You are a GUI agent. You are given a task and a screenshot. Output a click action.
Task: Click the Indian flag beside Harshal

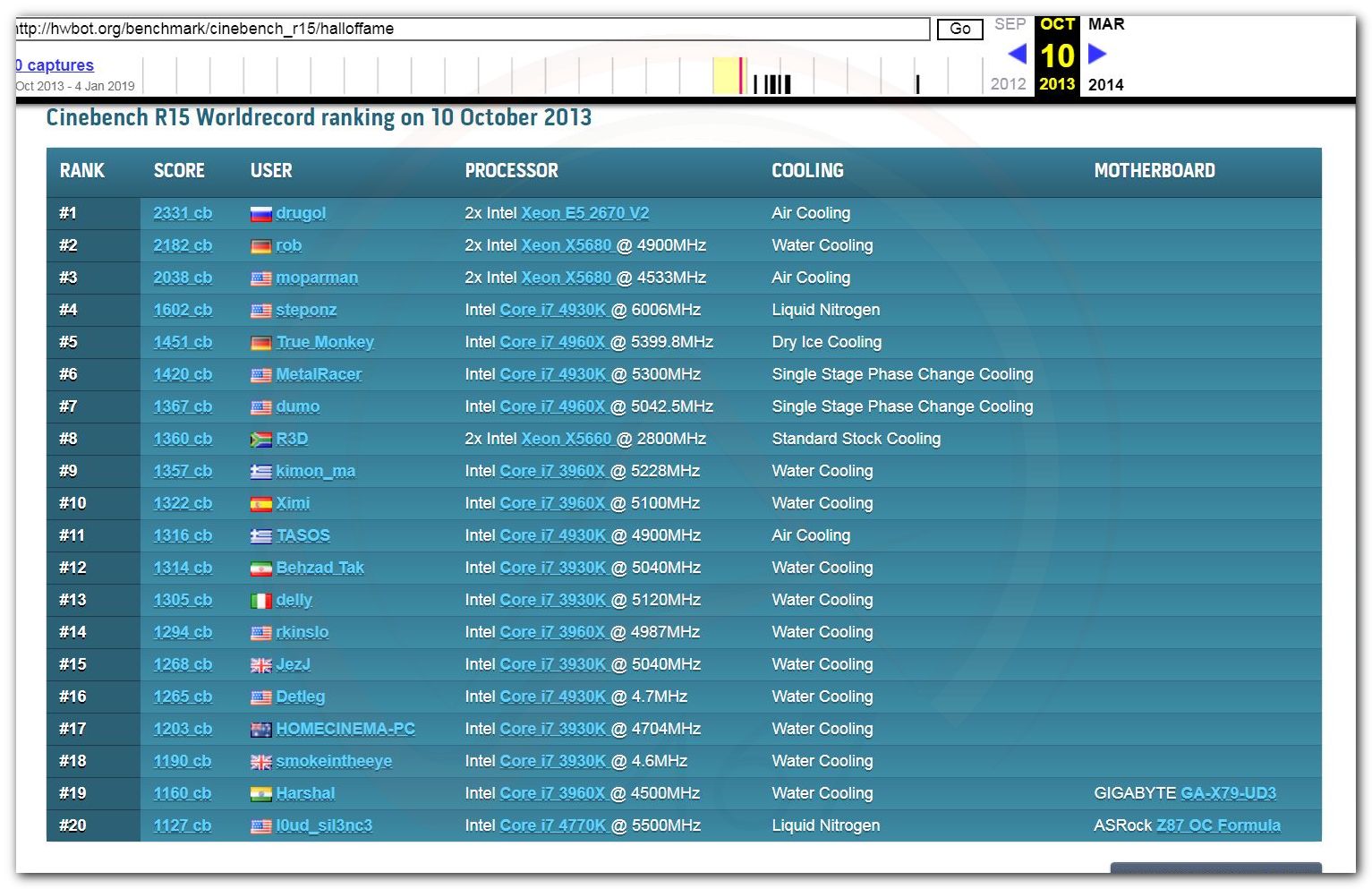260,794
